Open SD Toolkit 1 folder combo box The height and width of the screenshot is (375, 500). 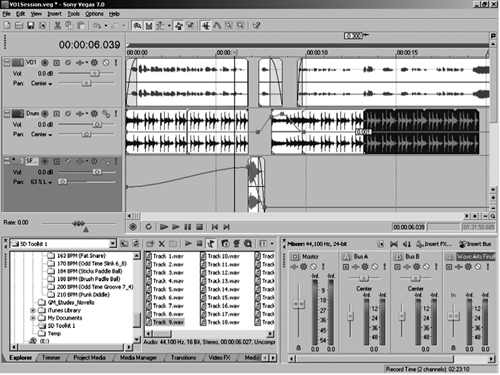point(63,244)
